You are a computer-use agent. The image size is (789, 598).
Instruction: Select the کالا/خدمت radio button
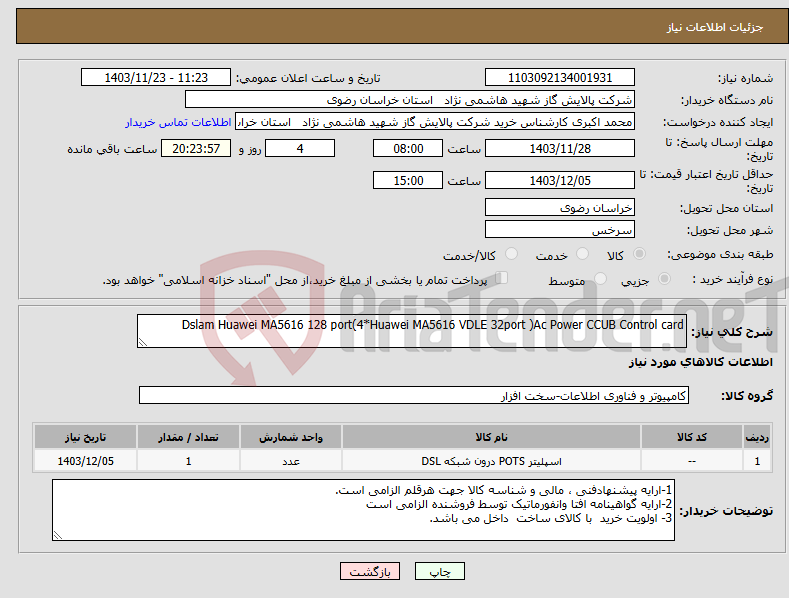point(511,254)
